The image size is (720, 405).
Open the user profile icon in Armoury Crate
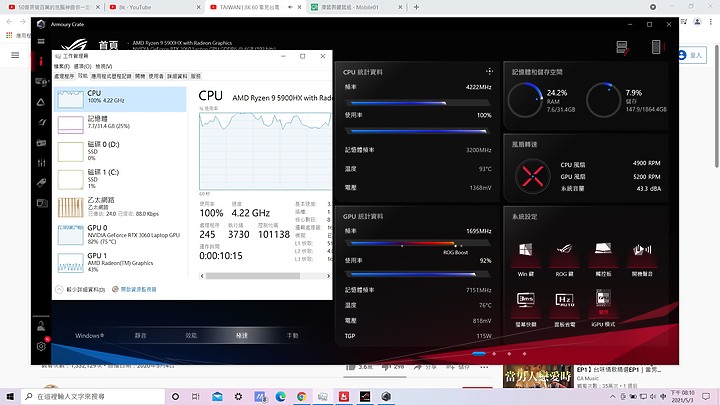(41, 326)
